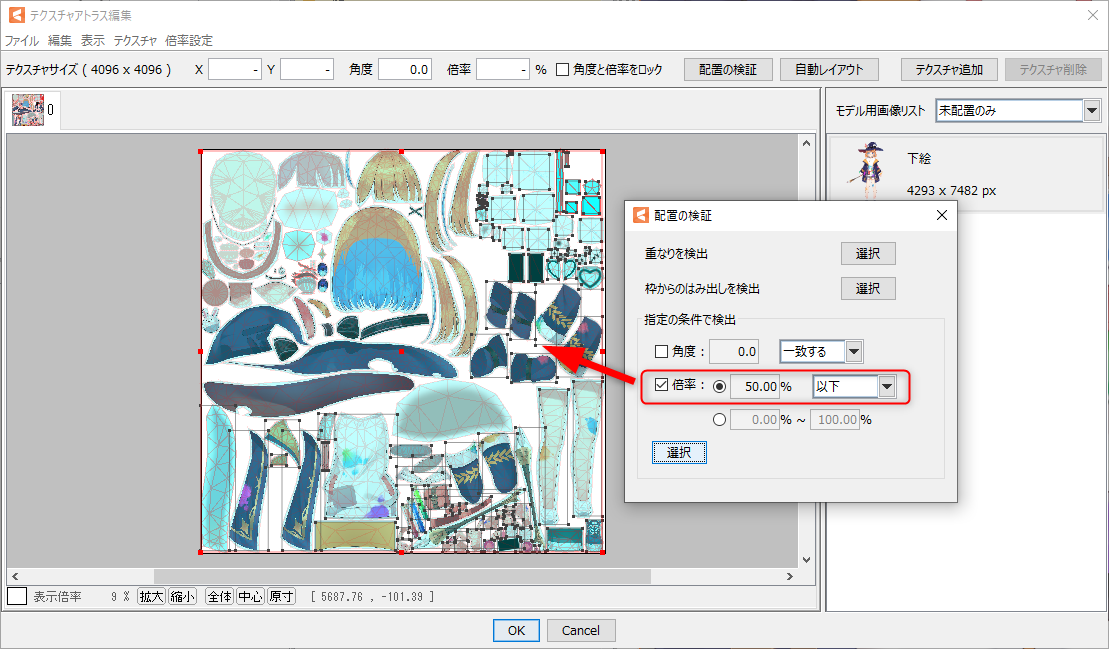Click the white background color swatch
Image resolution: width=1109 pixels, height=649 pixels.
[17, 597]
